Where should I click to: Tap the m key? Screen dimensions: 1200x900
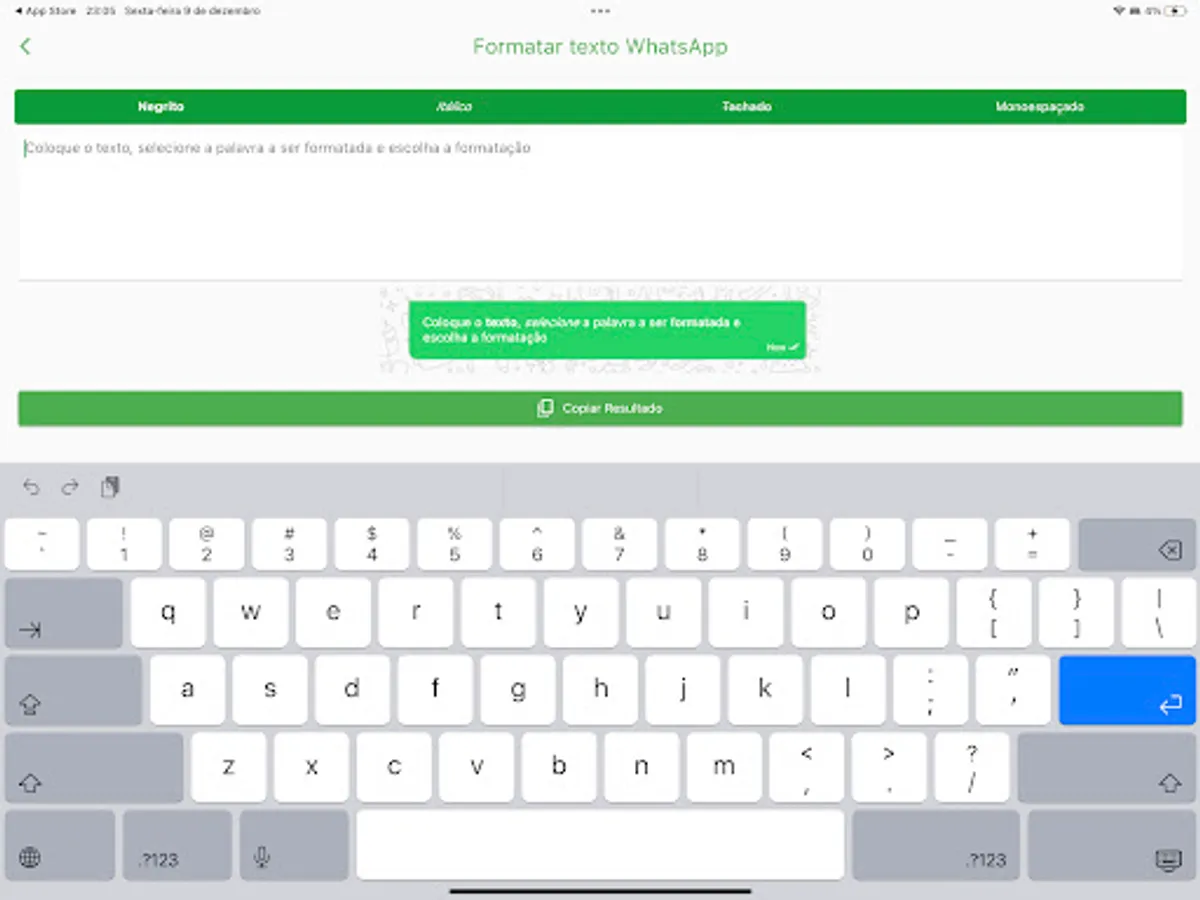coord(724,768)
